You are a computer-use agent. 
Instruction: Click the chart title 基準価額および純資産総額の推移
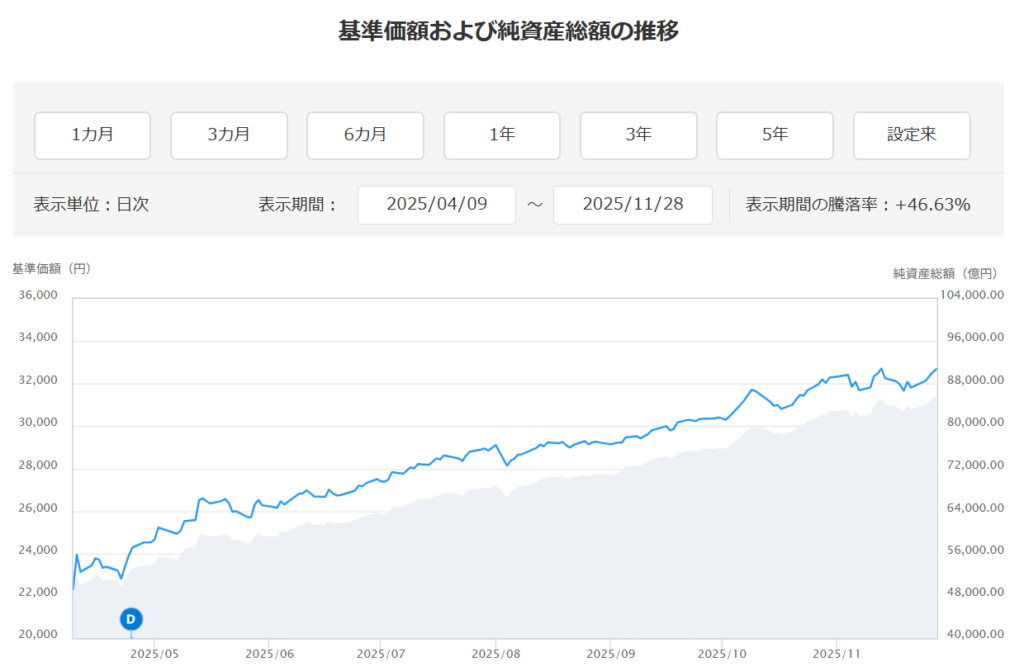point(509,31)
